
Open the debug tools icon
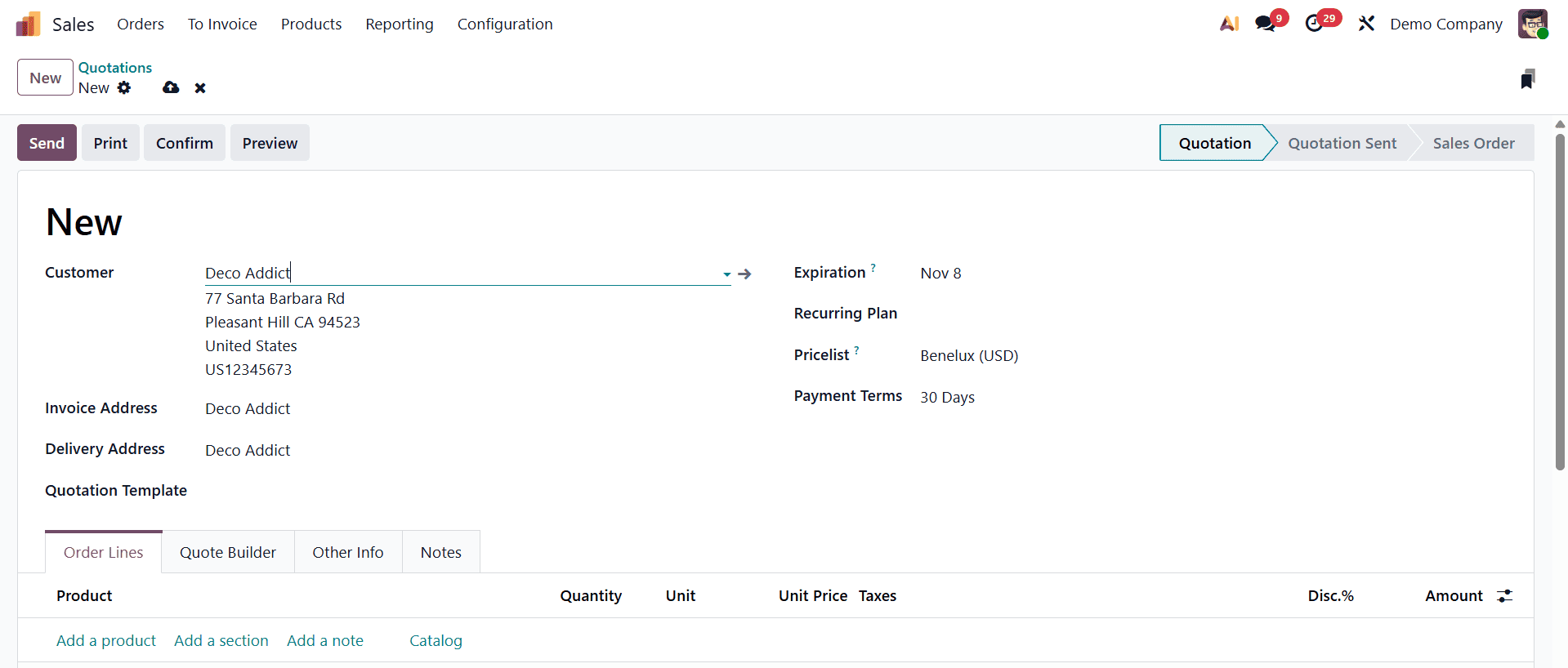[1366, 24]
